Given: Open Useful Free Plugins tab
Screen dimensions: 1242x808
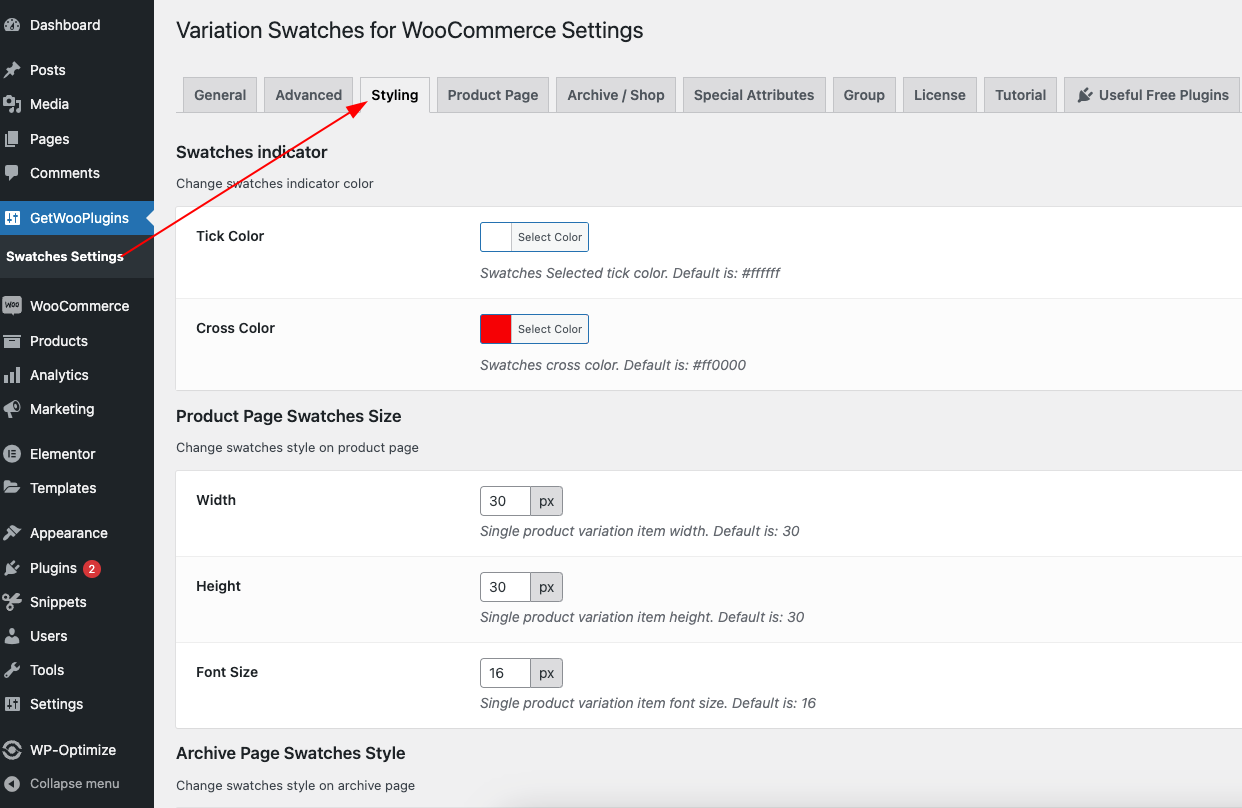Looking at the screenshot, I should click(x=1152, y=95).
